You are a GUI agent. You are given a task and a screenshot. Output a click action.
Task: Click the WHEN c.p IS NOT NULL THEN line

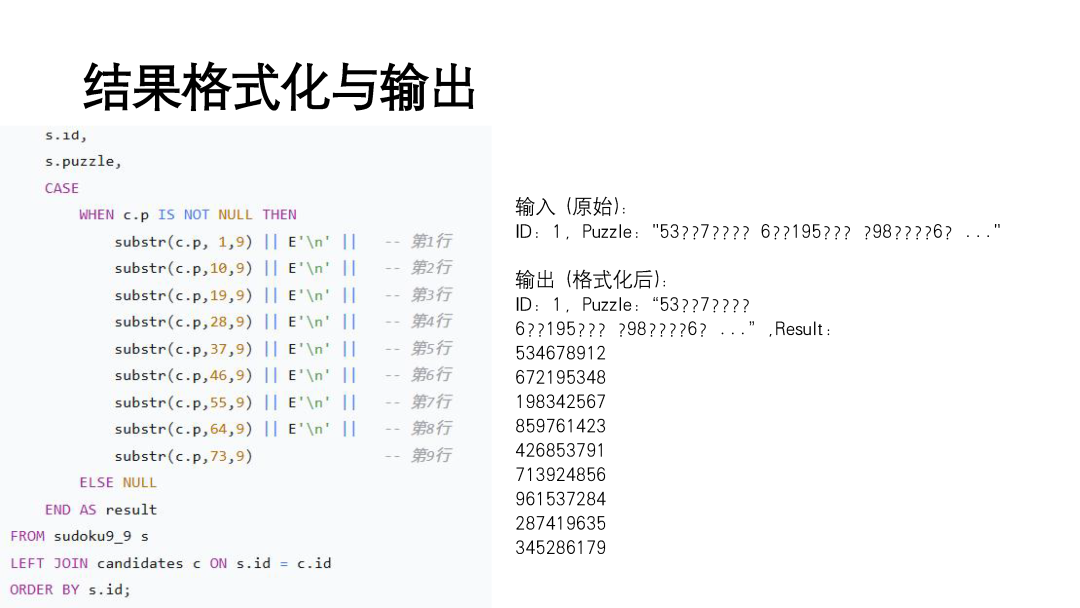click(187, 215)
